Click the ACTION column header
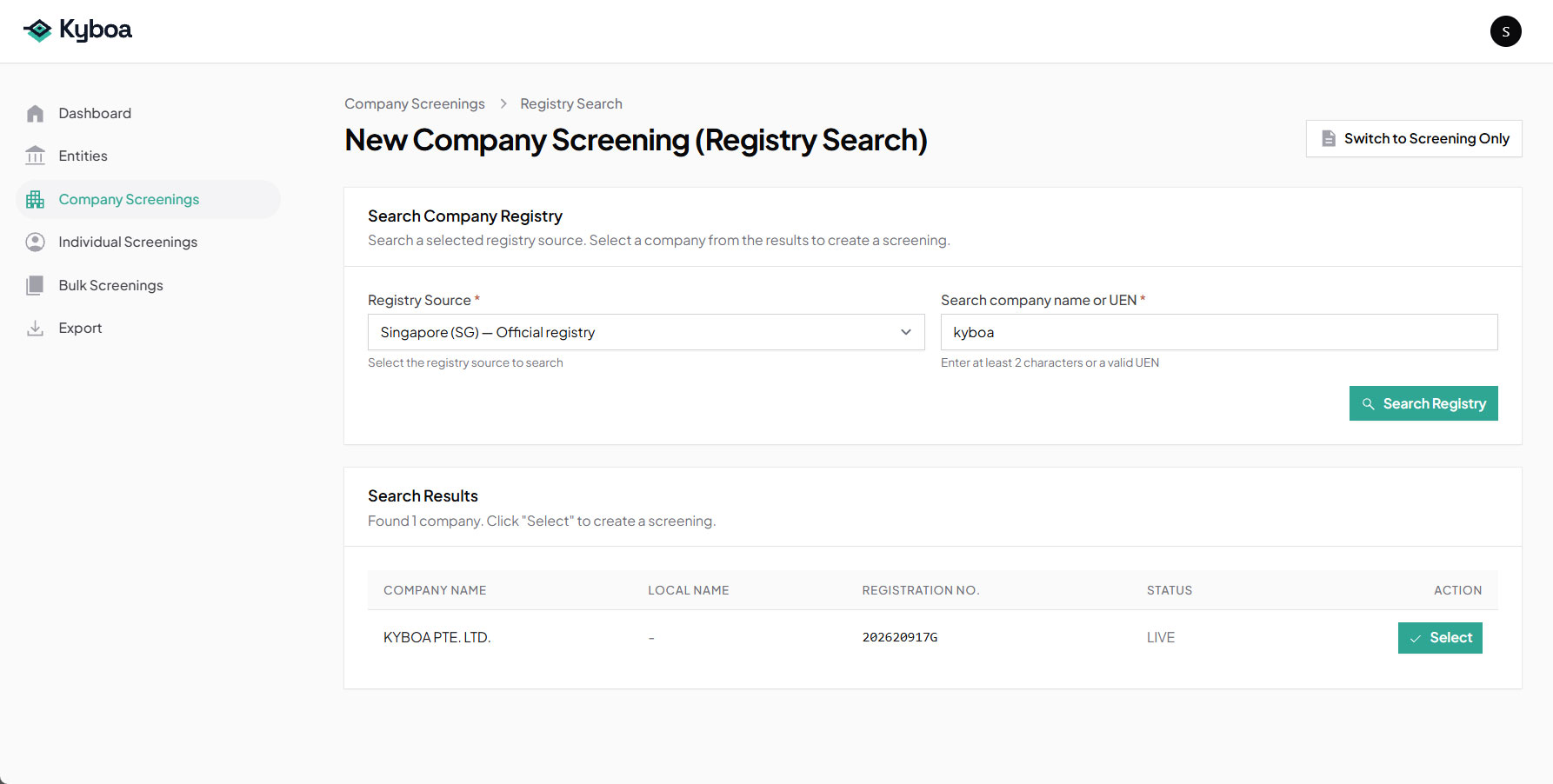Viewport: 1553px width, 784px height. 1458,590
